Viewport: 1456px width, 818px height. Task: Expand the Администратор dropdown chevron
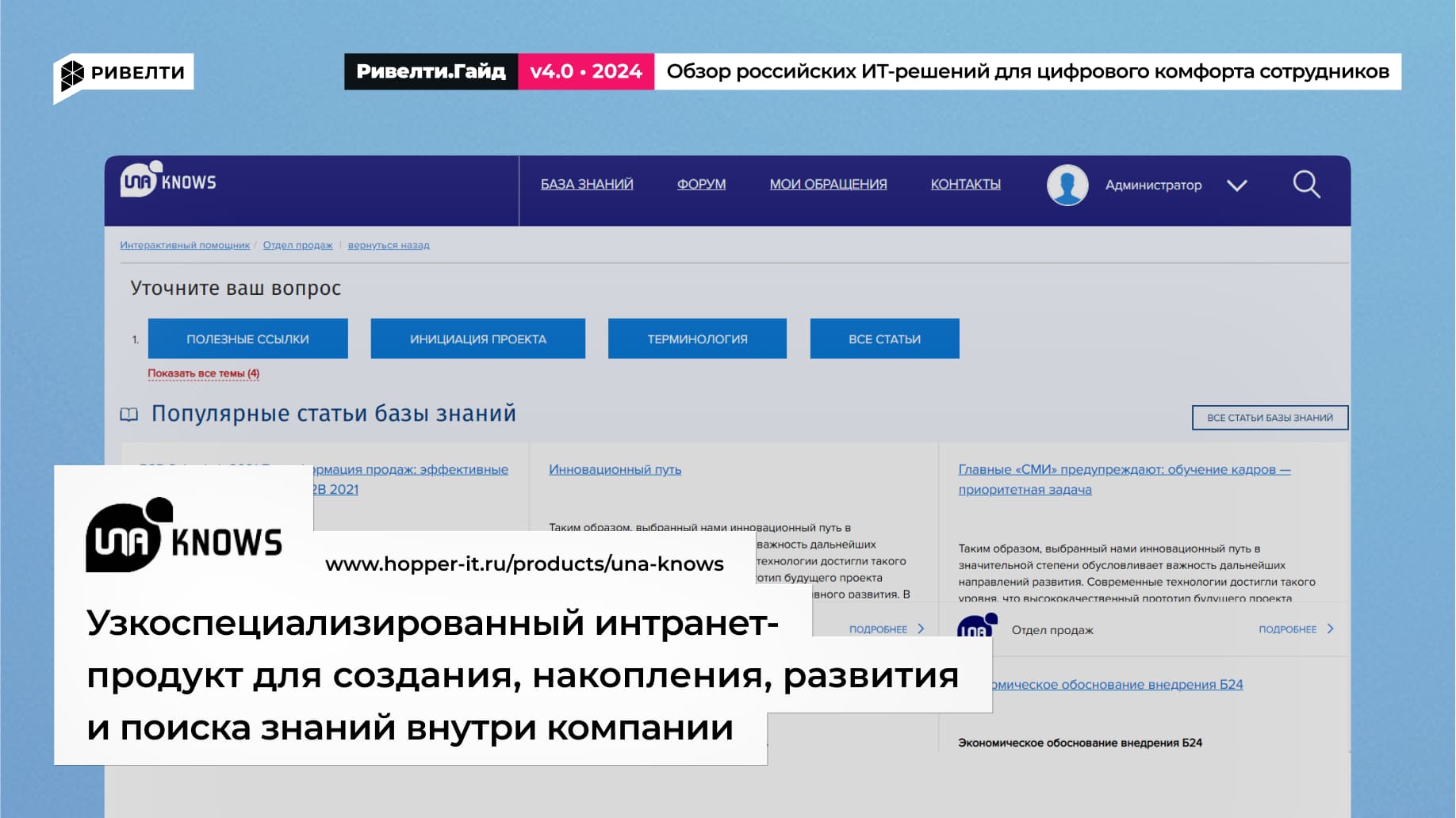[x=1236, y=185]
